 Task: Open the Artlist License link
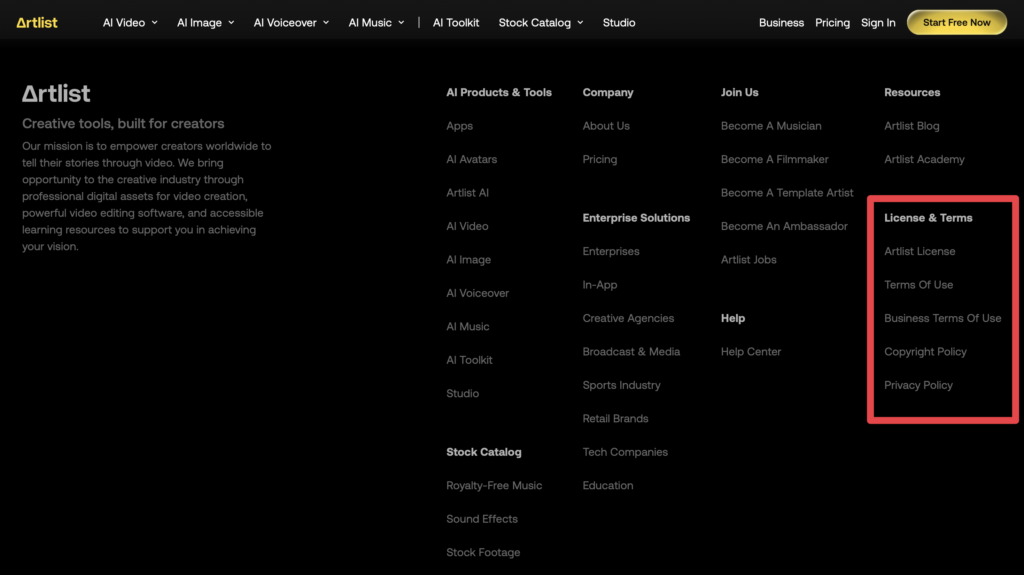click(x=920, y=251)
